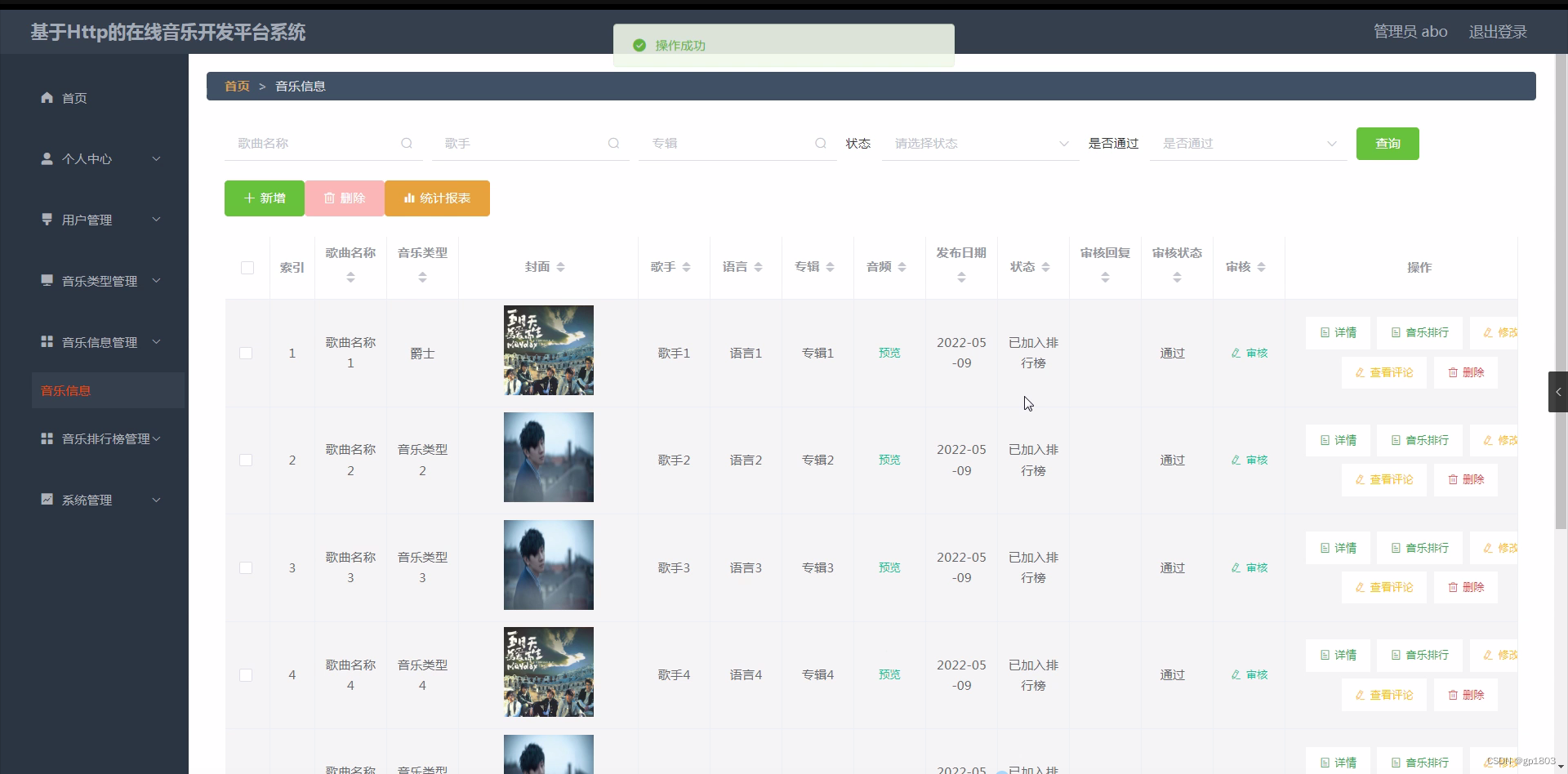Open the 请选择状态 dropdown
The image size is (1568, 774).
pyautogui.click(x=981, y=144)
